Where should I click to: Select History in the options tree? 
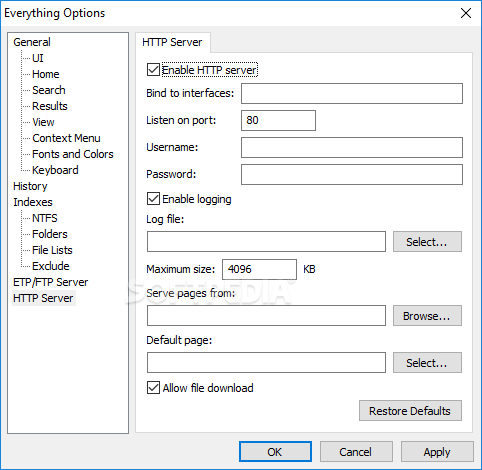pos(30,186)
